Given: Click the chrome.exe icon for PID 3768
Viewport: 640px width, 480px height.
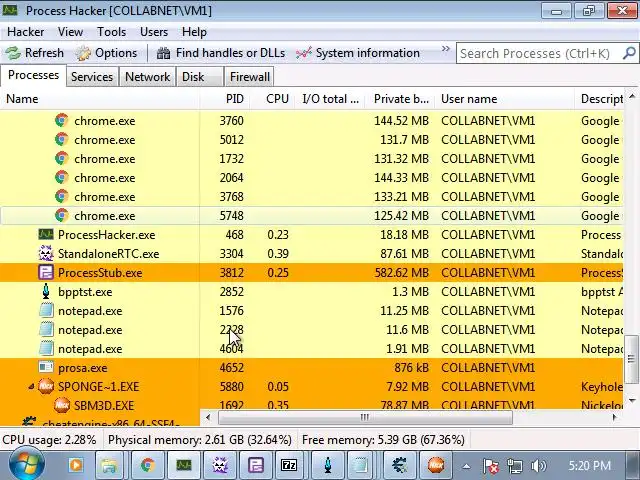Looking at the screenshot, I should (x=62, y=196).
